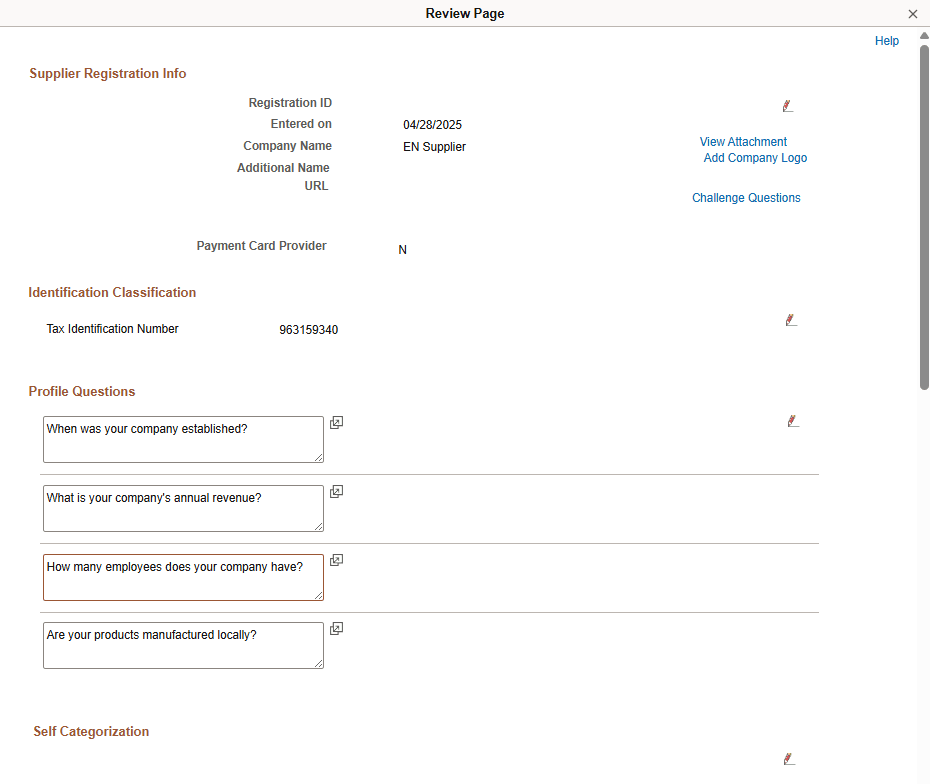Viewport: 930px width, 784px height.
Task: Select Add Company Logo
Action: click(755, 157)
